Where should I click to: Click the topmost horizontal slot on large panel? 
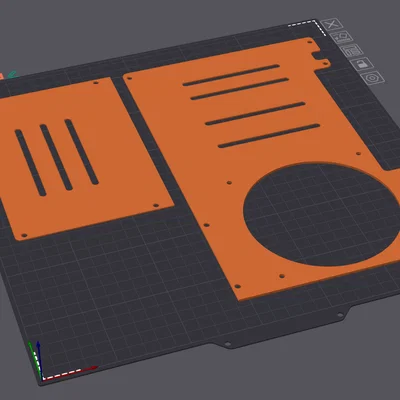pos(231,75)
